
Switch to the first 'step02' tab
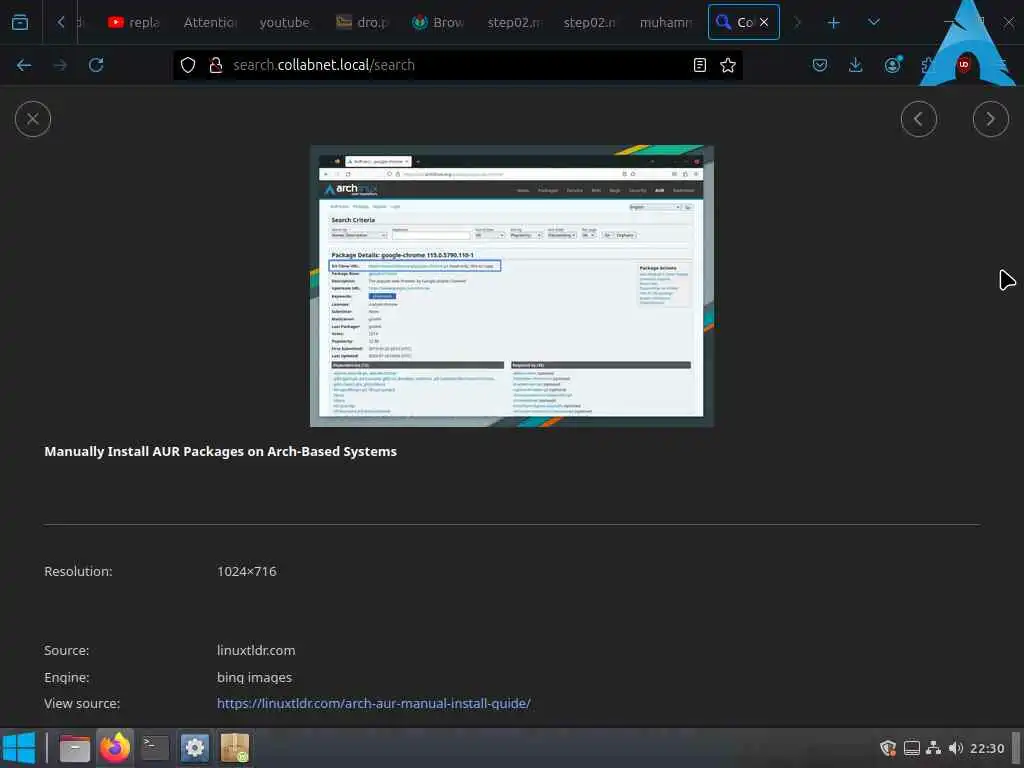tap(514, 23)
